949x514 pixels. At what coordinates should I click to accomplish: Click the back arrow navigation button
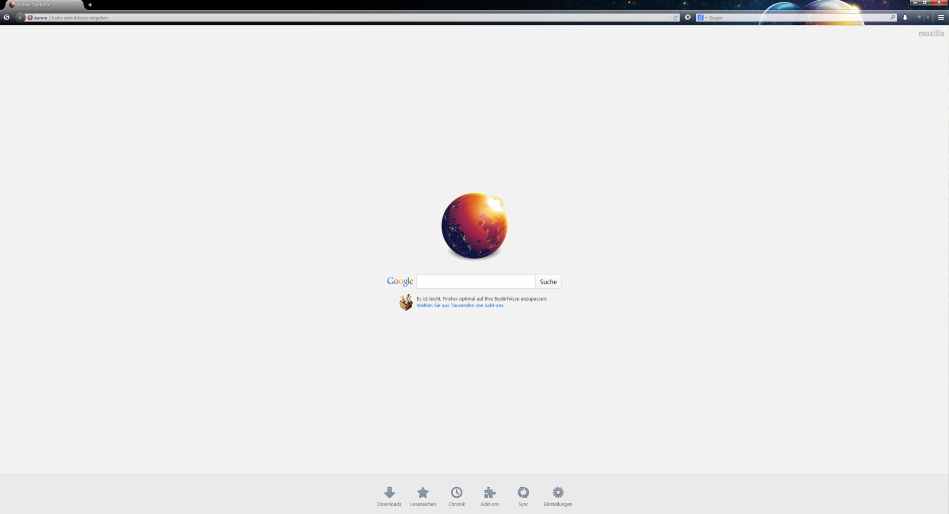(21, 18)
